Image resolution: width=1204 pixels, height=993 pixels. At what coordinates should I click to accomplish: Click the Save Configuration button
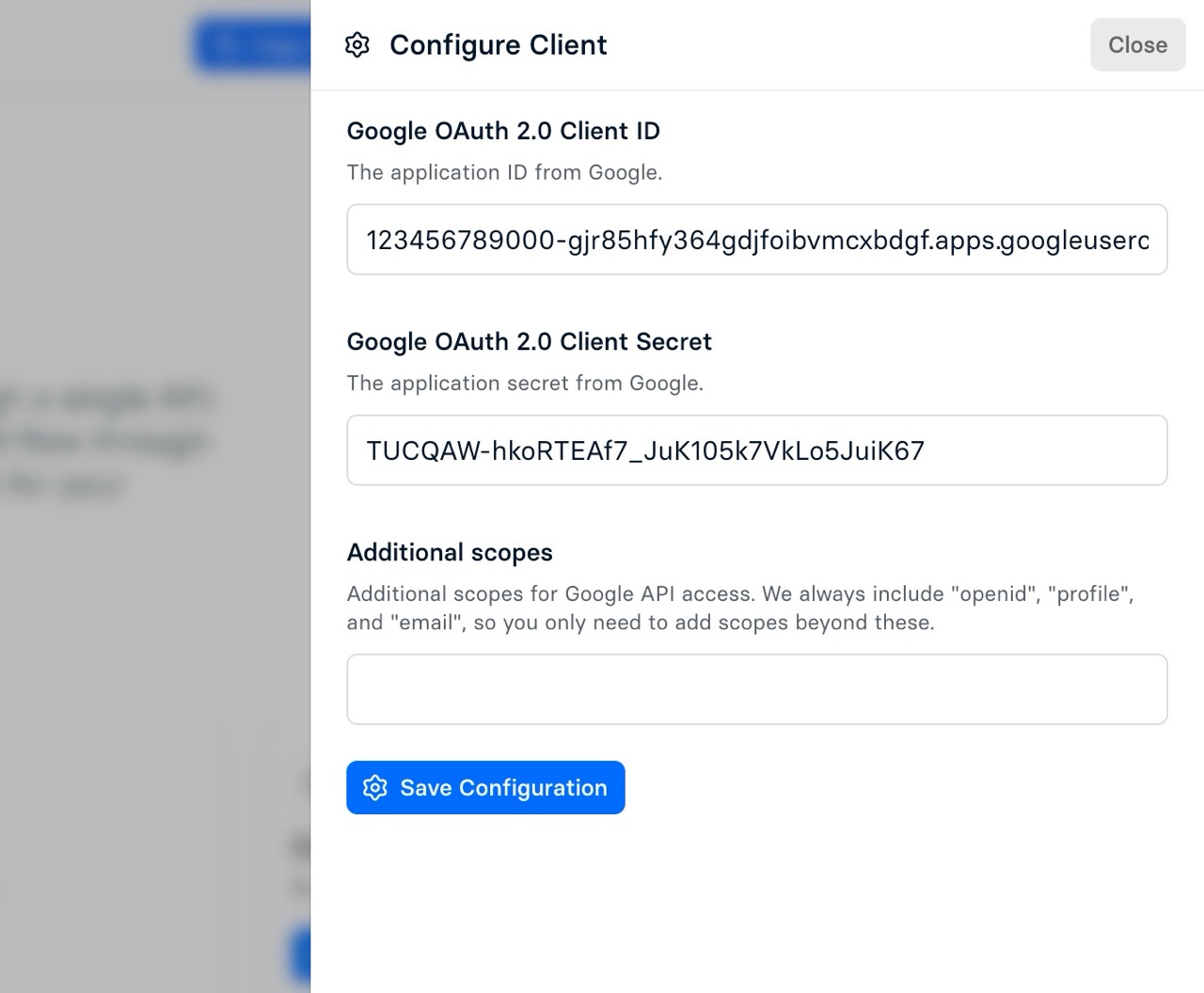(x=485, y=788)
